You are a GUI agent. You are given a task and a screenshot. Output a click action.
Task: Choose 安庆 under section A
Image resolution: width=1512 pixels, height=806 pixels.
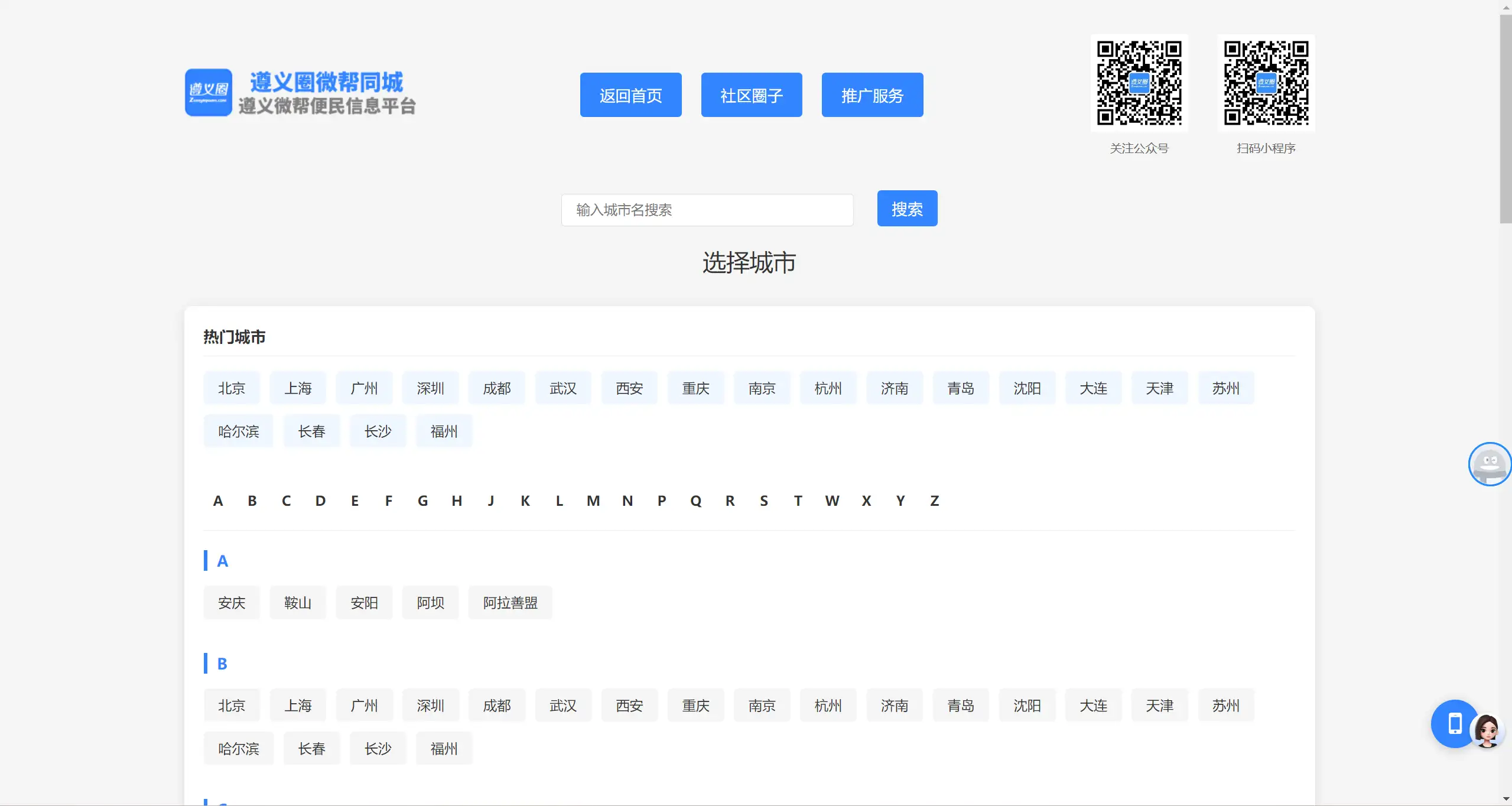click(231, 602)
